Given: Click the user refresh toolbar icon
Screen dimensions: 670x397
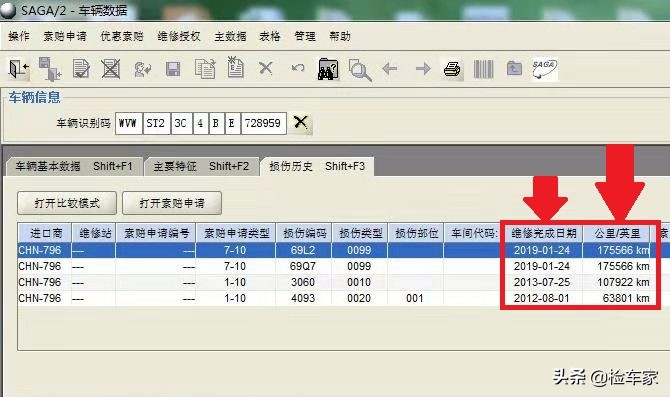Looking at the screenshot, I should [142, 69].
